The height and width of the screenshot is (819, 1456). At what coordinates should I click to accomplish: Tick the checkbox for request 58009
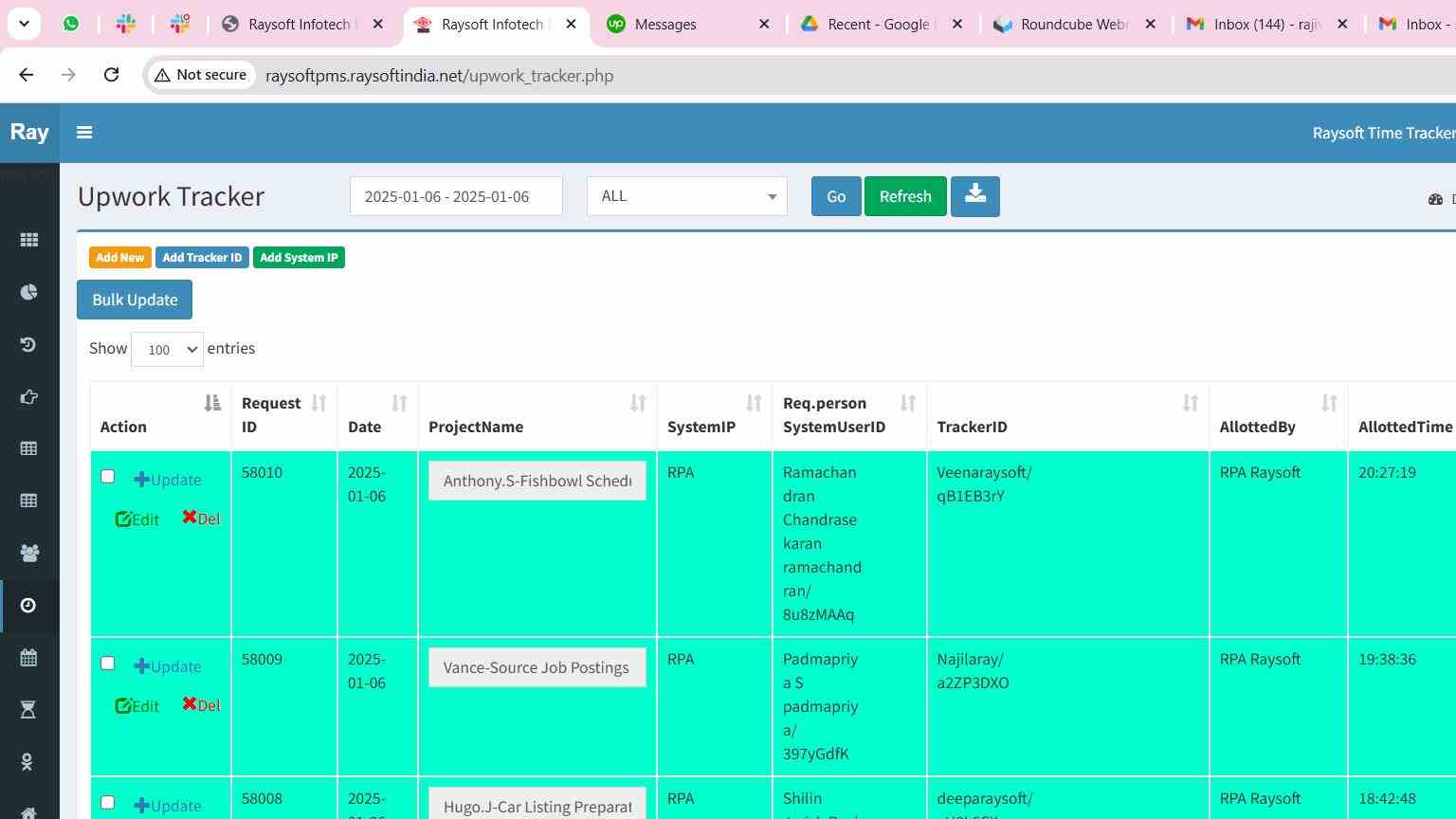click(x=108, y=663)
